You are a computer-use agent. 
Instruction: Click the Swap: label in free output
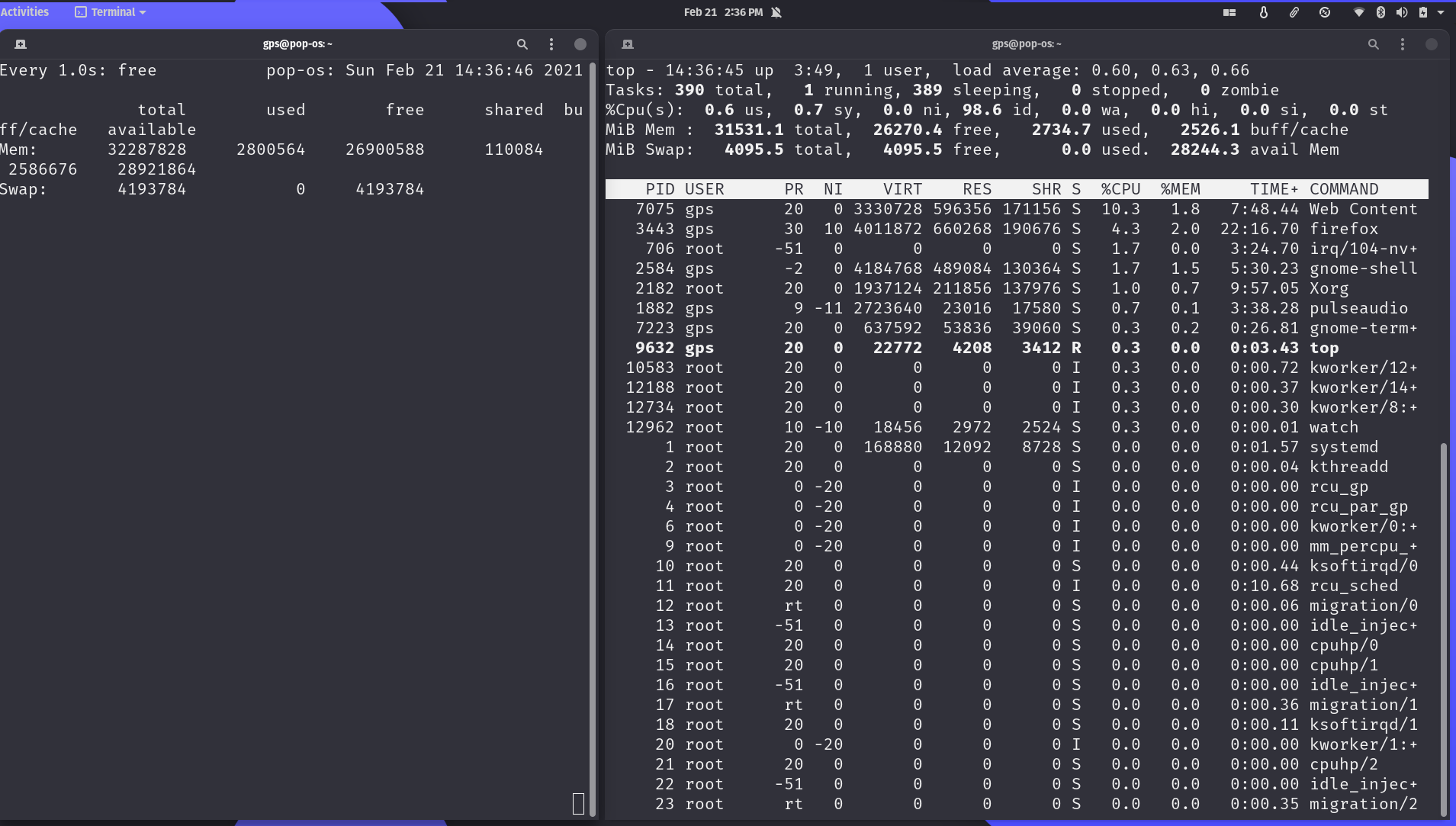[23, 189]
